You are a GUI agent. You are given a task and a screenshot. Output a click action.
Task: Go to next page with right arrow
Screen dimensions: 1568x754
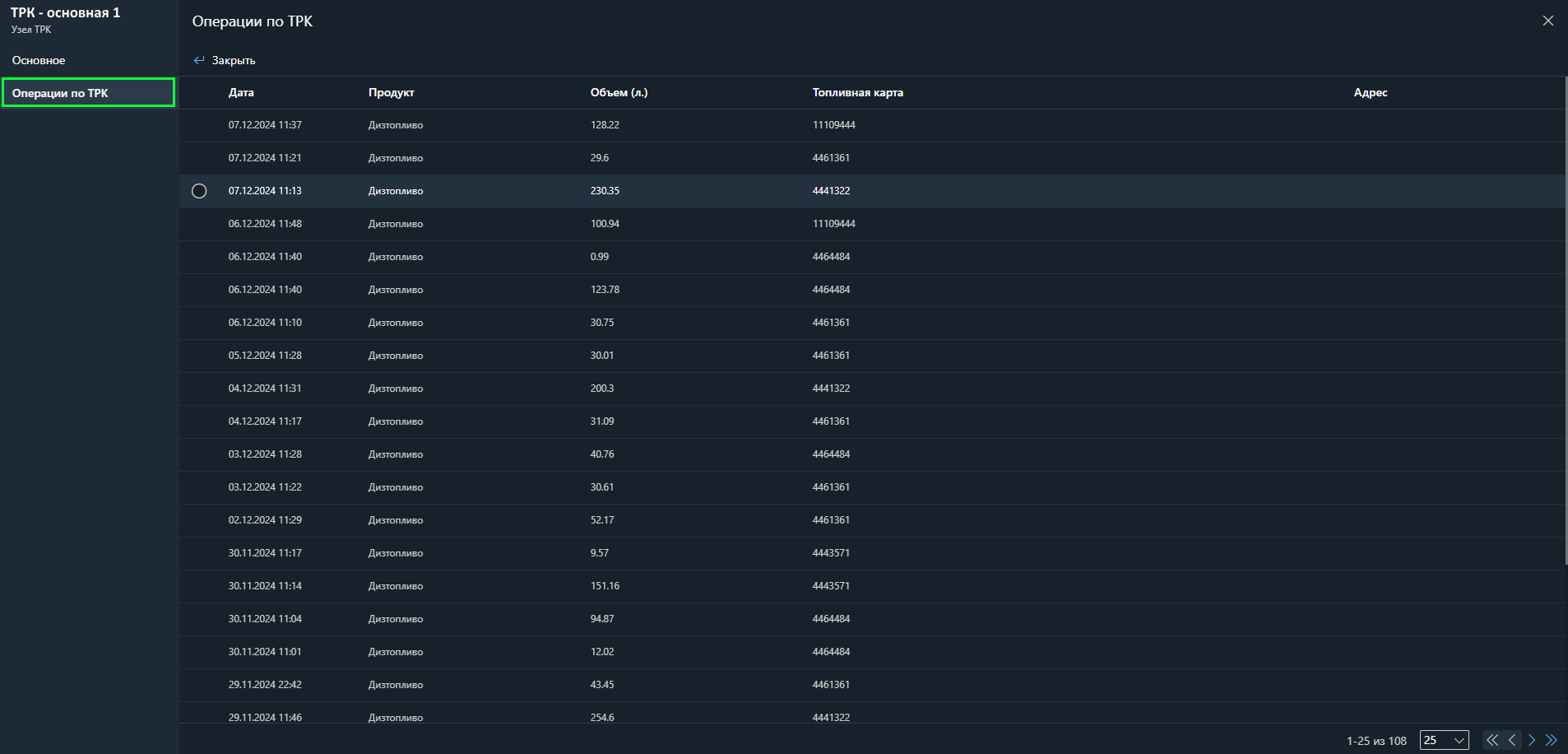pyautogui.click(x=1532, y=740)
